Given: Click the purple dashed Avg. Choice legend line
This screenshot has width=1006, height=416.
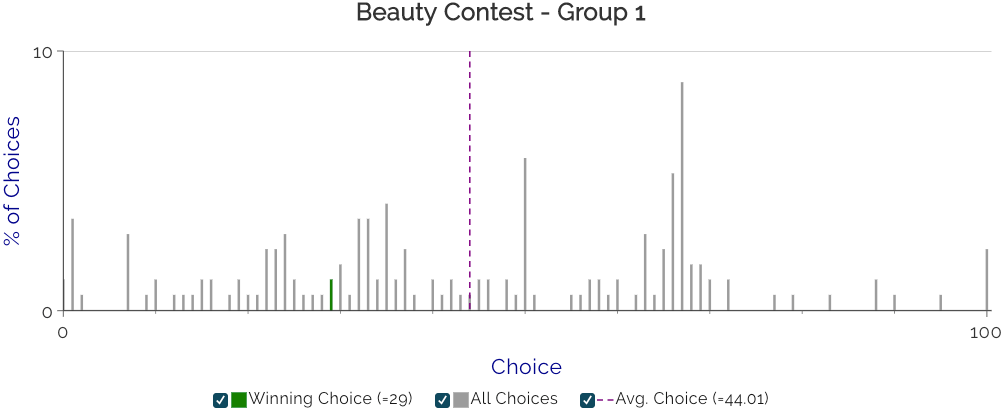Looking at the screenshot, I should 605,400.
